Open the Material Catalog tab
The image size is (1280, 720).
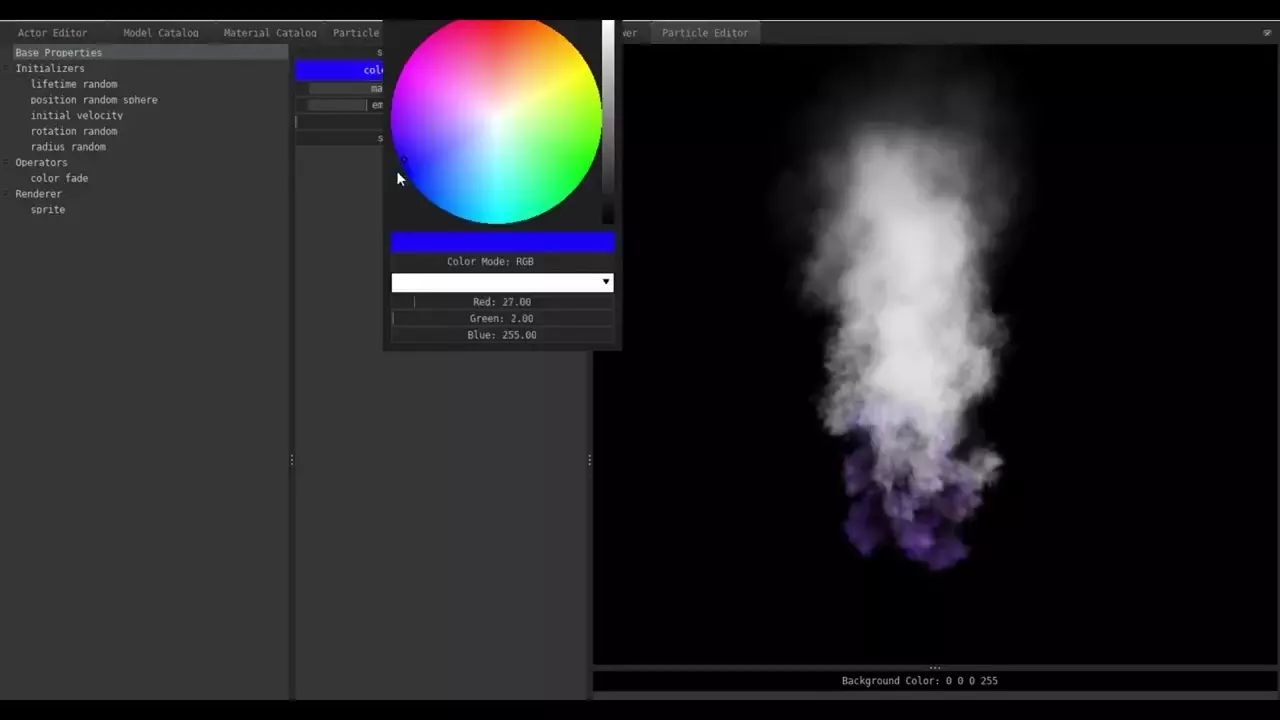point(269,33)
